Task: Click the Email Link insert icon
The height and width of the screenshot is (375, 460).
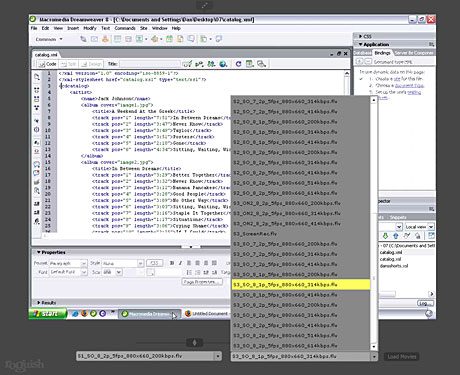Action: click(x=94, y=39)
